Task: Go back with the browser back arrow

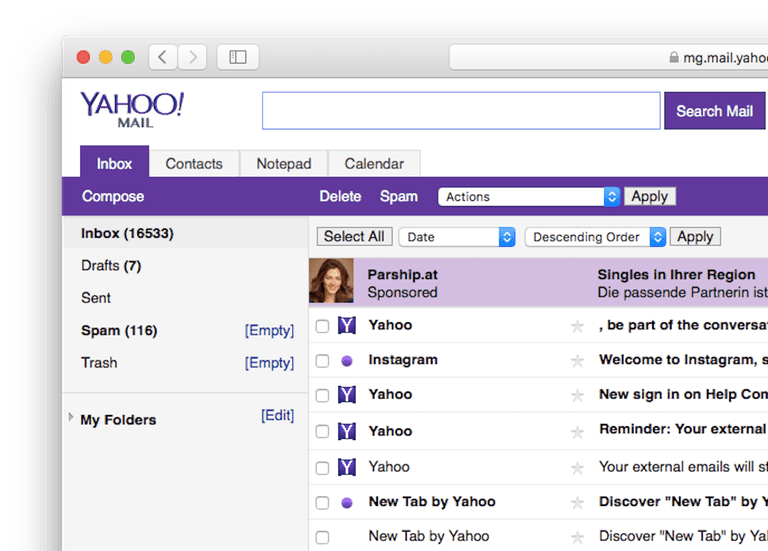Action: point(163,57)
